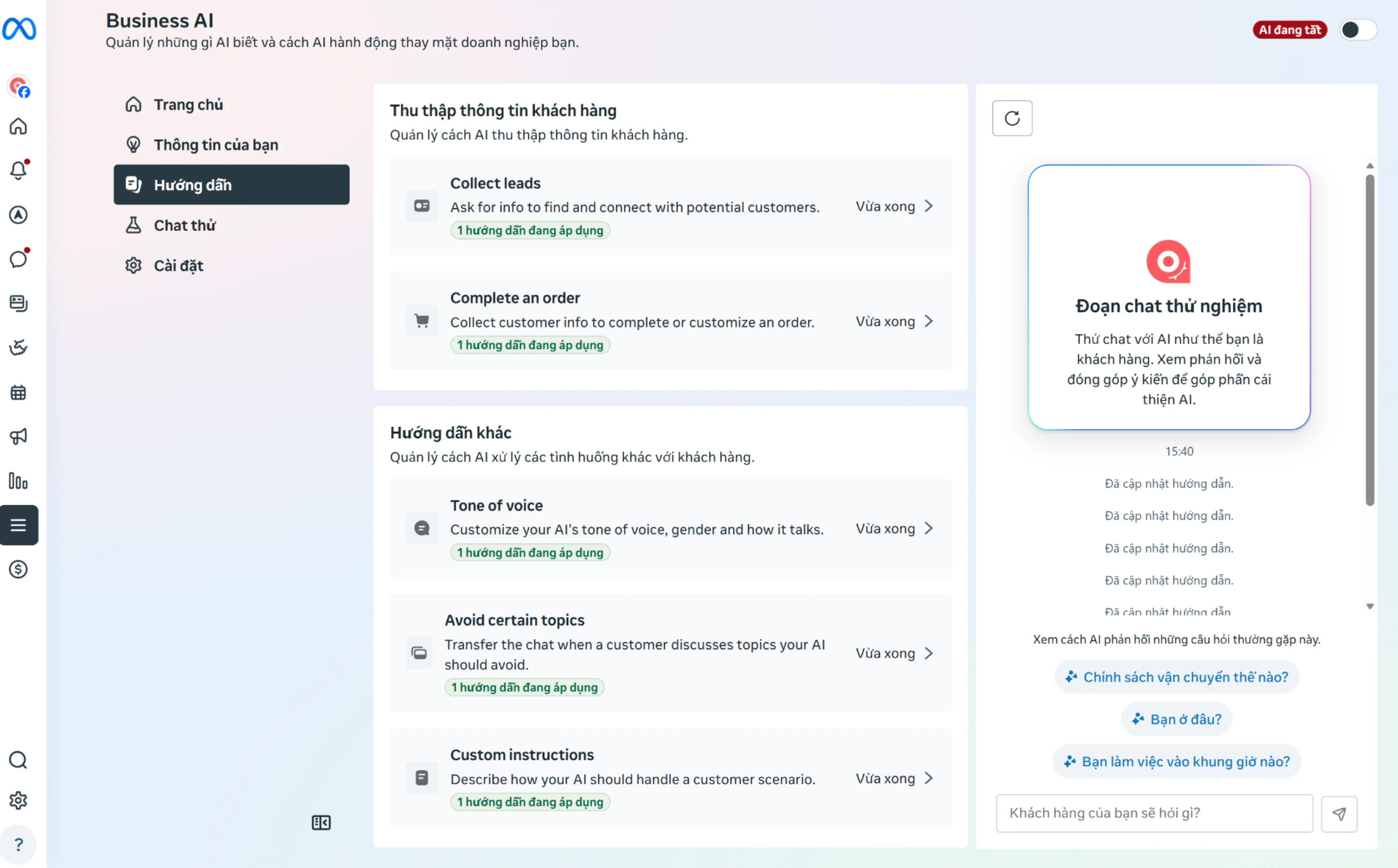Viewport: 1398px width, 868px height.
Task: Click the all tools hamburger icon
Action: [19, 525]
